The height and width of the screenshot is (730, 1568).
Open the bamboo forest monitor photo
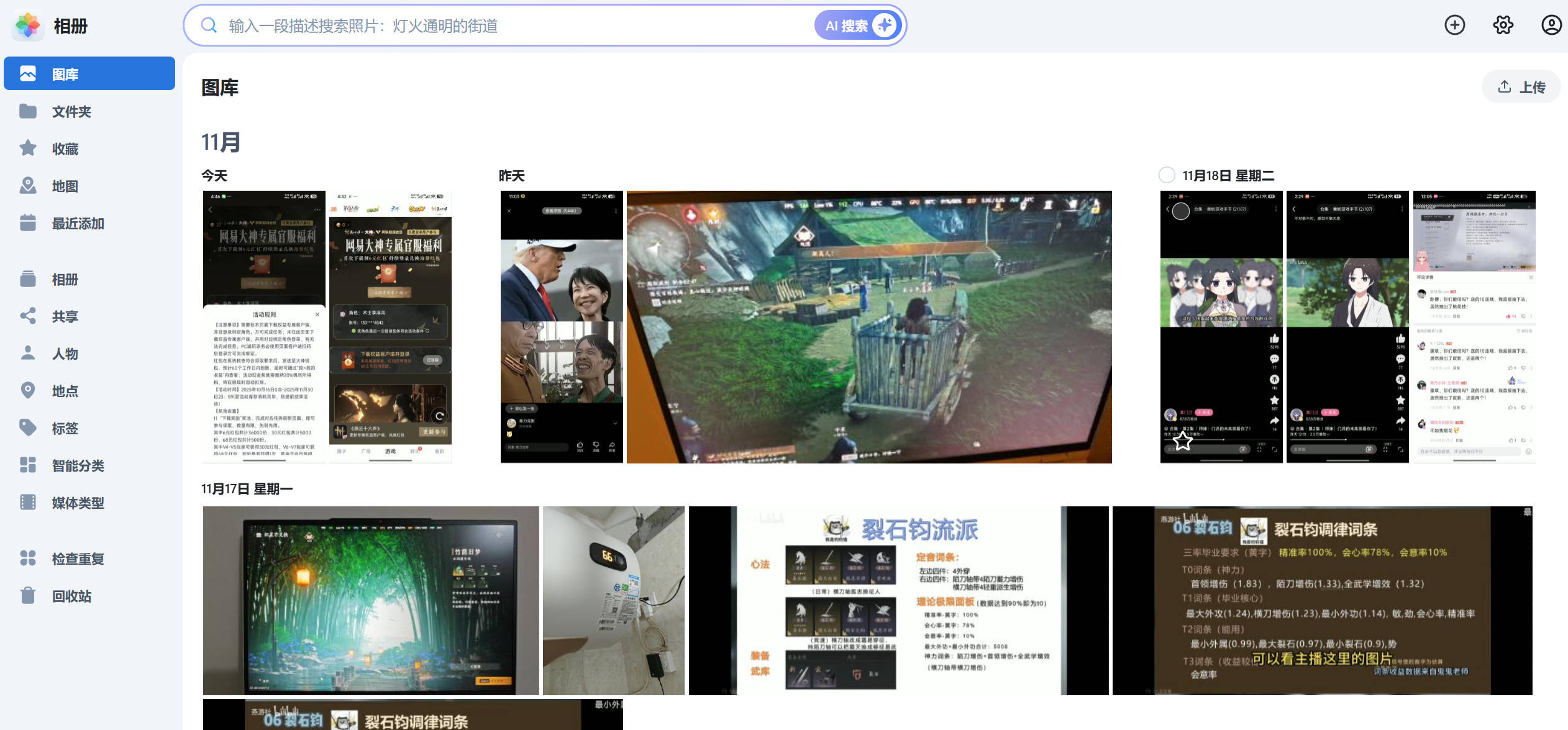point(370,600)
